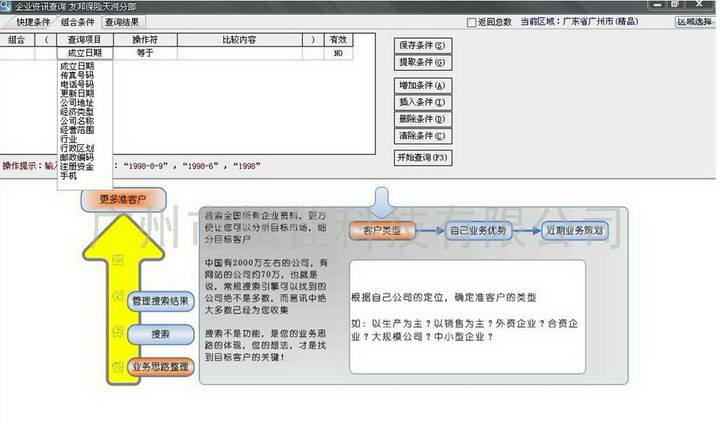This screenshot has width=720, height=424.
Task: Select 行业 in the dropdown list
Action: pos(69,139)
